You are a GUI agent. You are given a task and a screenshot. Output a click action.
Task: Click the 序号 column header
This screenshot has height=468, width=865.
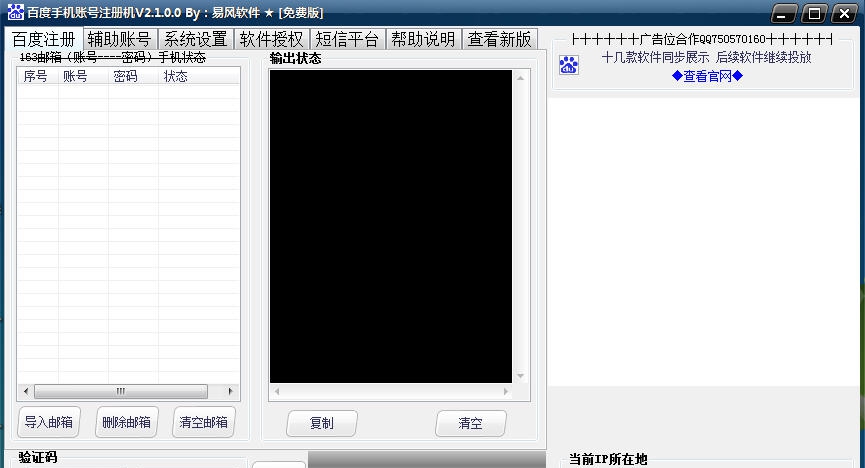pyautogui.click(x=38, y=76)
